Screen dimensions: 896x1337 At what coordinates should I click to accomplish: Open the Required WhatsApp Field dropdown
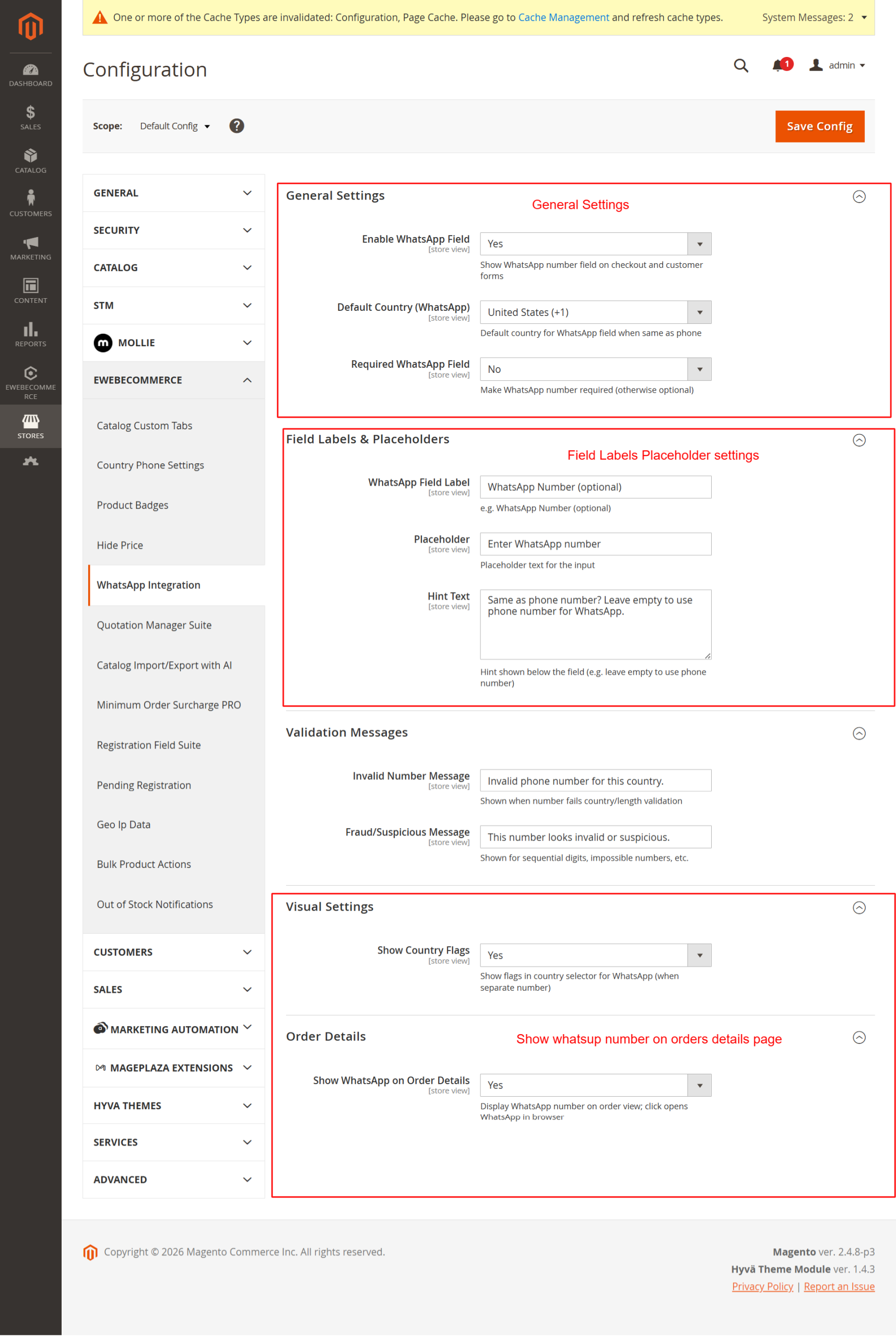click(595, 369)
